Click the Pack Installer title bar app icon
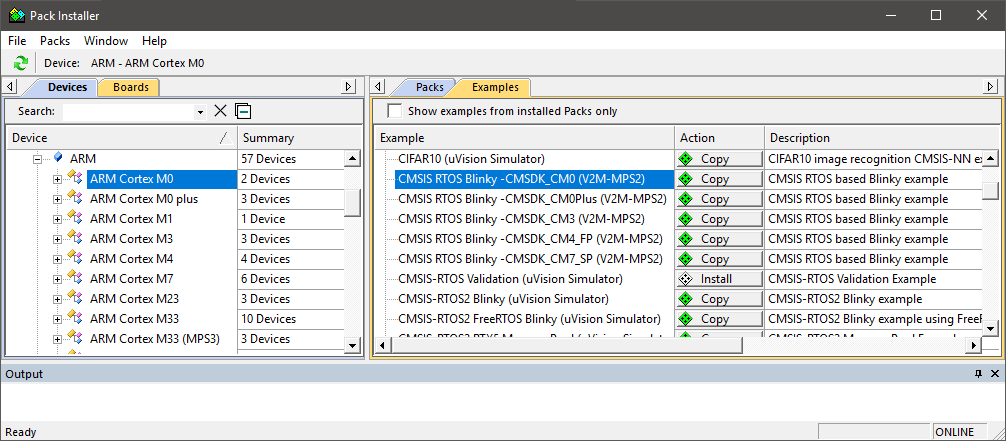The image size is (1006, 441). click(17, 15)
